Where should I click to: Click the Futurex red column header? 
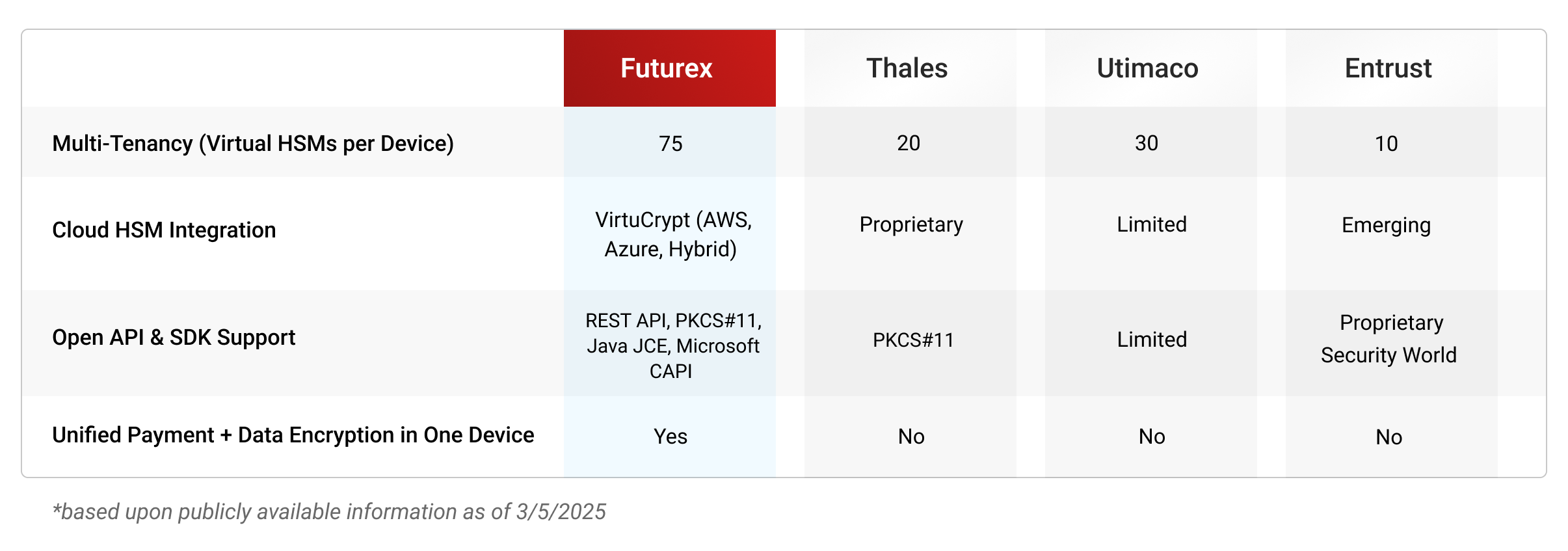(x=669, y=68)
